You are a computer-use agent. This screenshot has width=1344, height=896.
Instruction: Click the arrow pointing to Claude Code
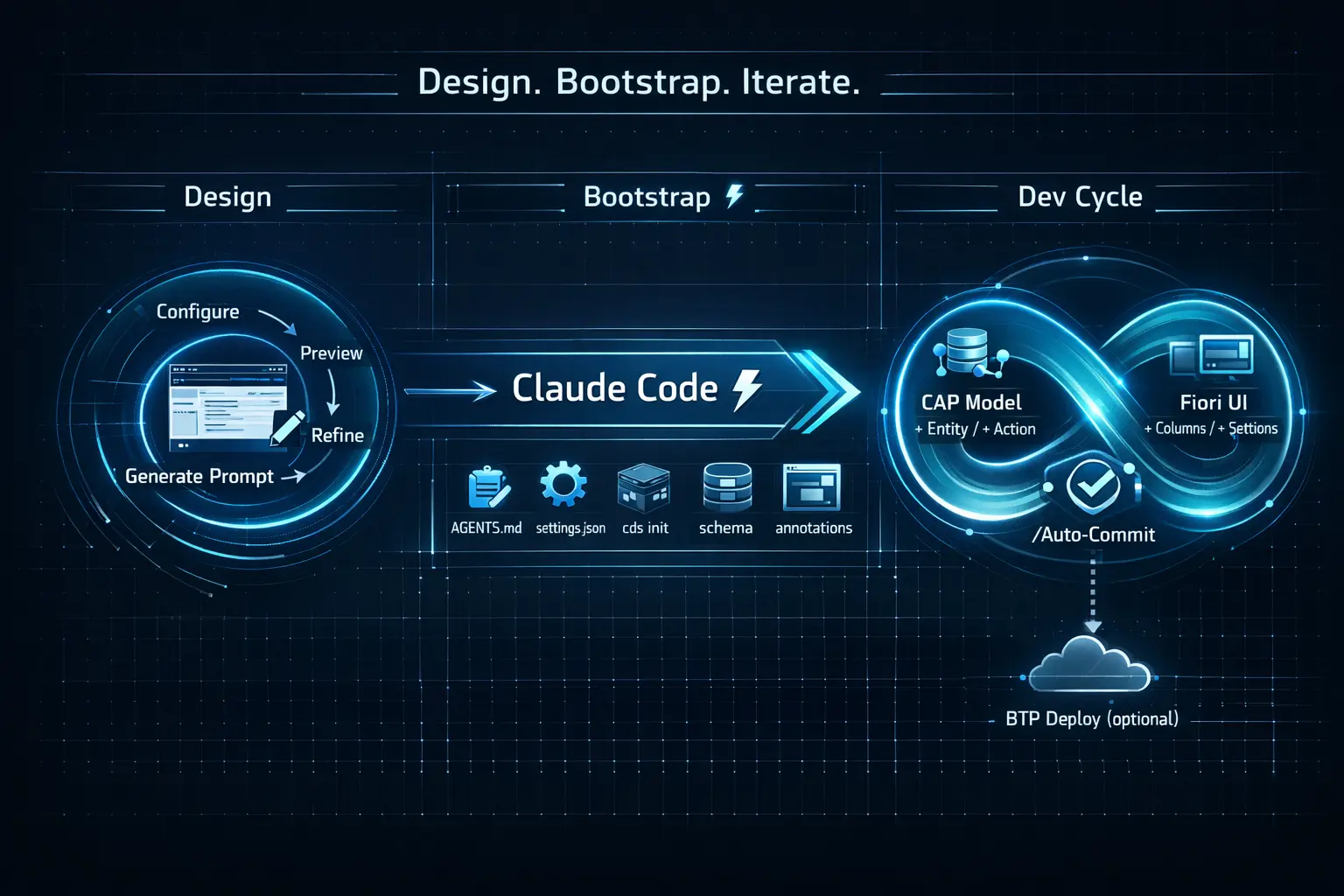[450, 390]
